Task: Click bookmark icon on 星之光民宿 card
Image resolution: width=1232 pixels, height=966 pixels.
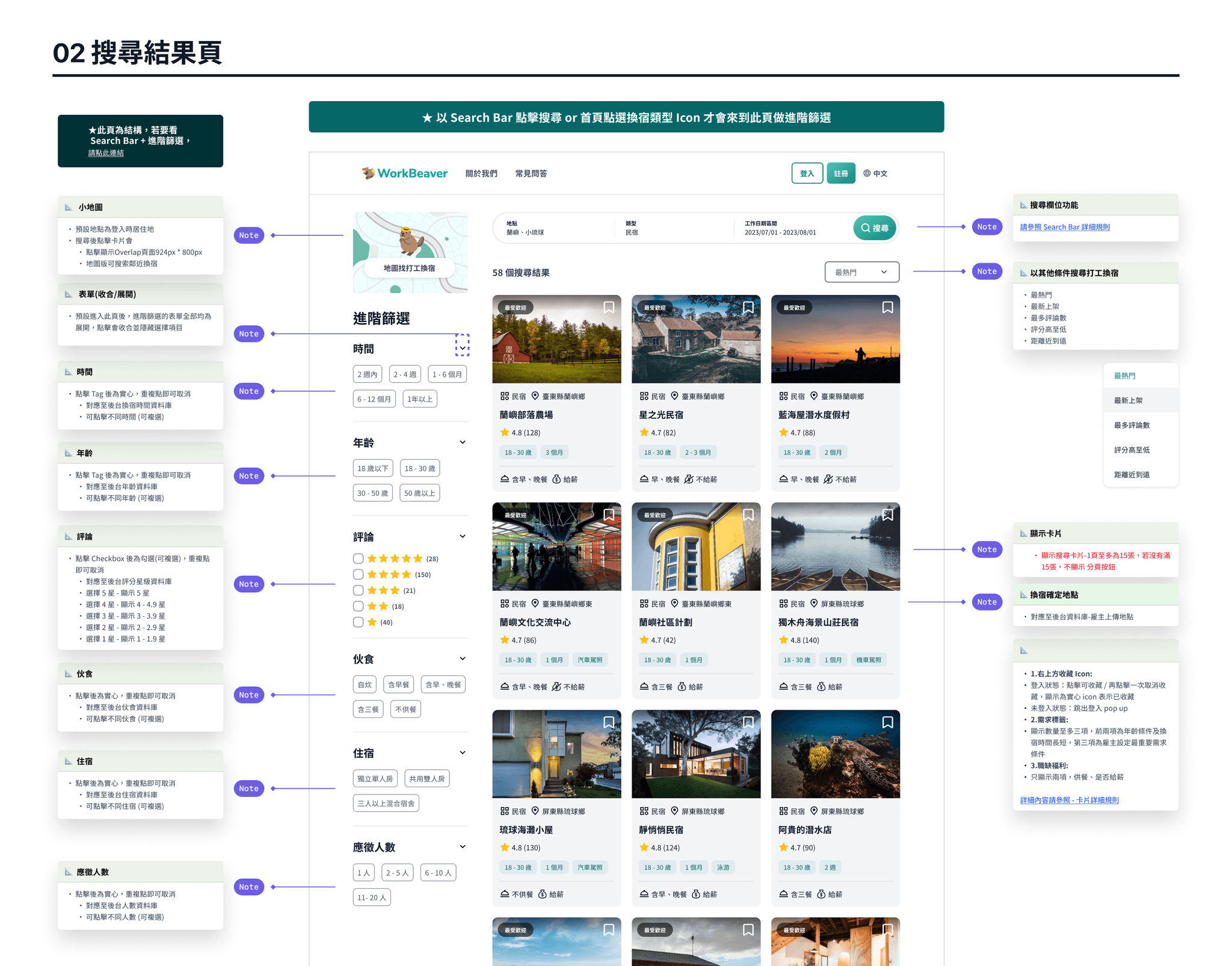Action: 748,308
